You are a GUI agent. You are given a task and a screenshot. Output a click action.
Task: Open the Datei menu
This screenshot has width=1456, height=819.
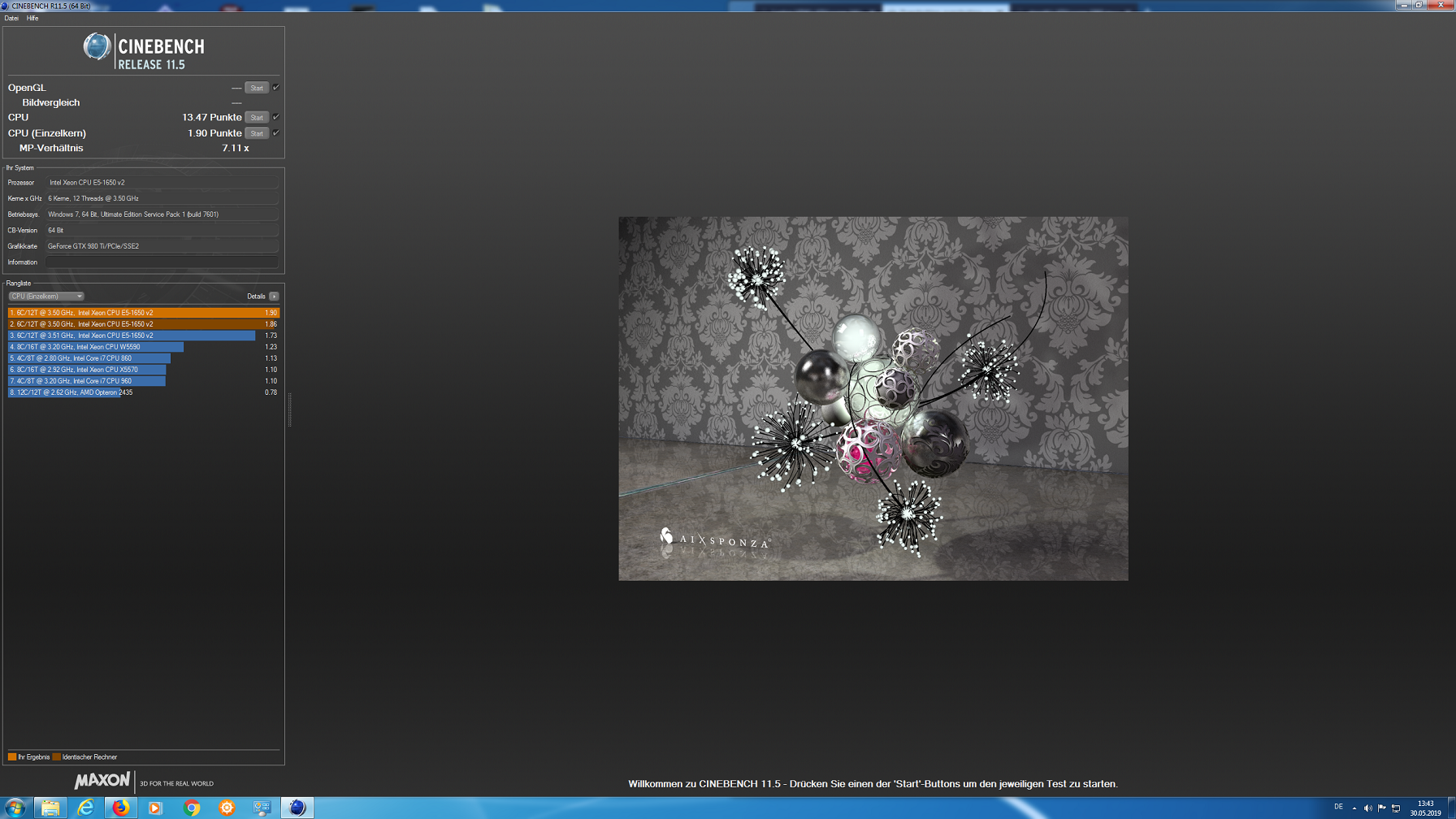pyautogui.click(x=11, y=18)
